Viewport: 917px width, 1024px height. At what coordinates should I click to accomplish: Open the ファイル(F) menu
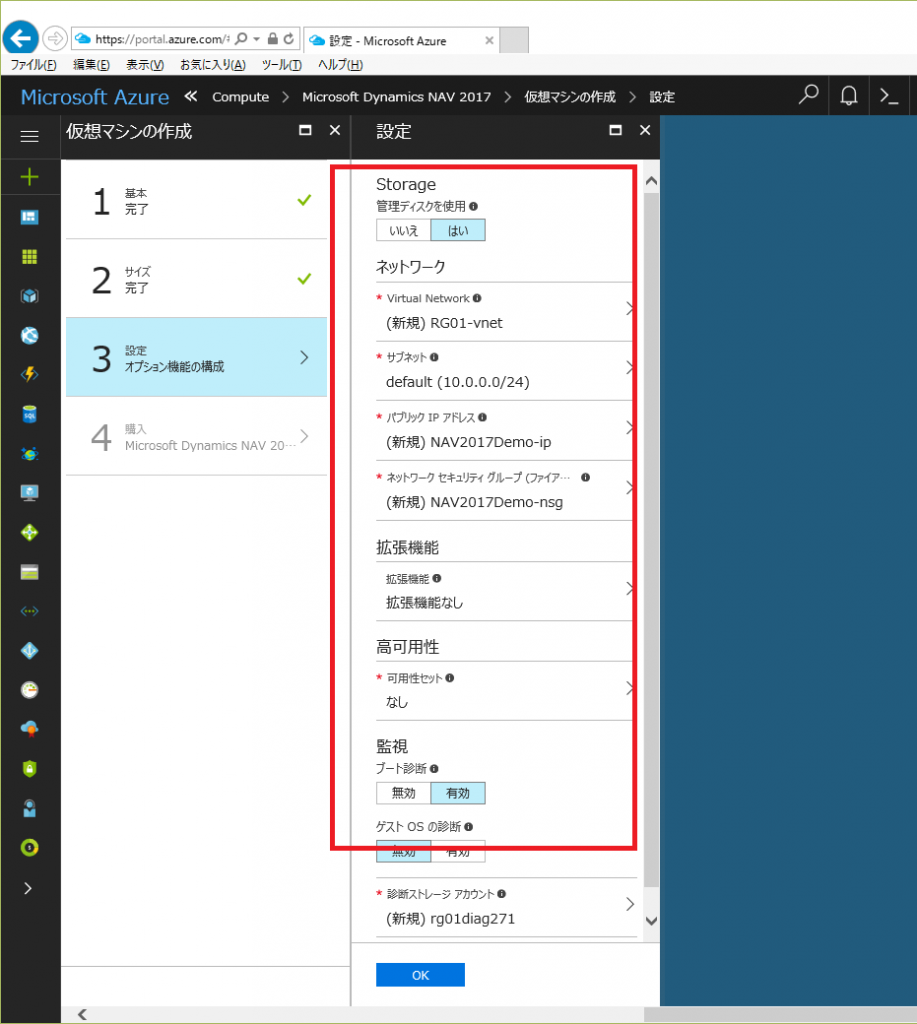(x=33, y=65)
